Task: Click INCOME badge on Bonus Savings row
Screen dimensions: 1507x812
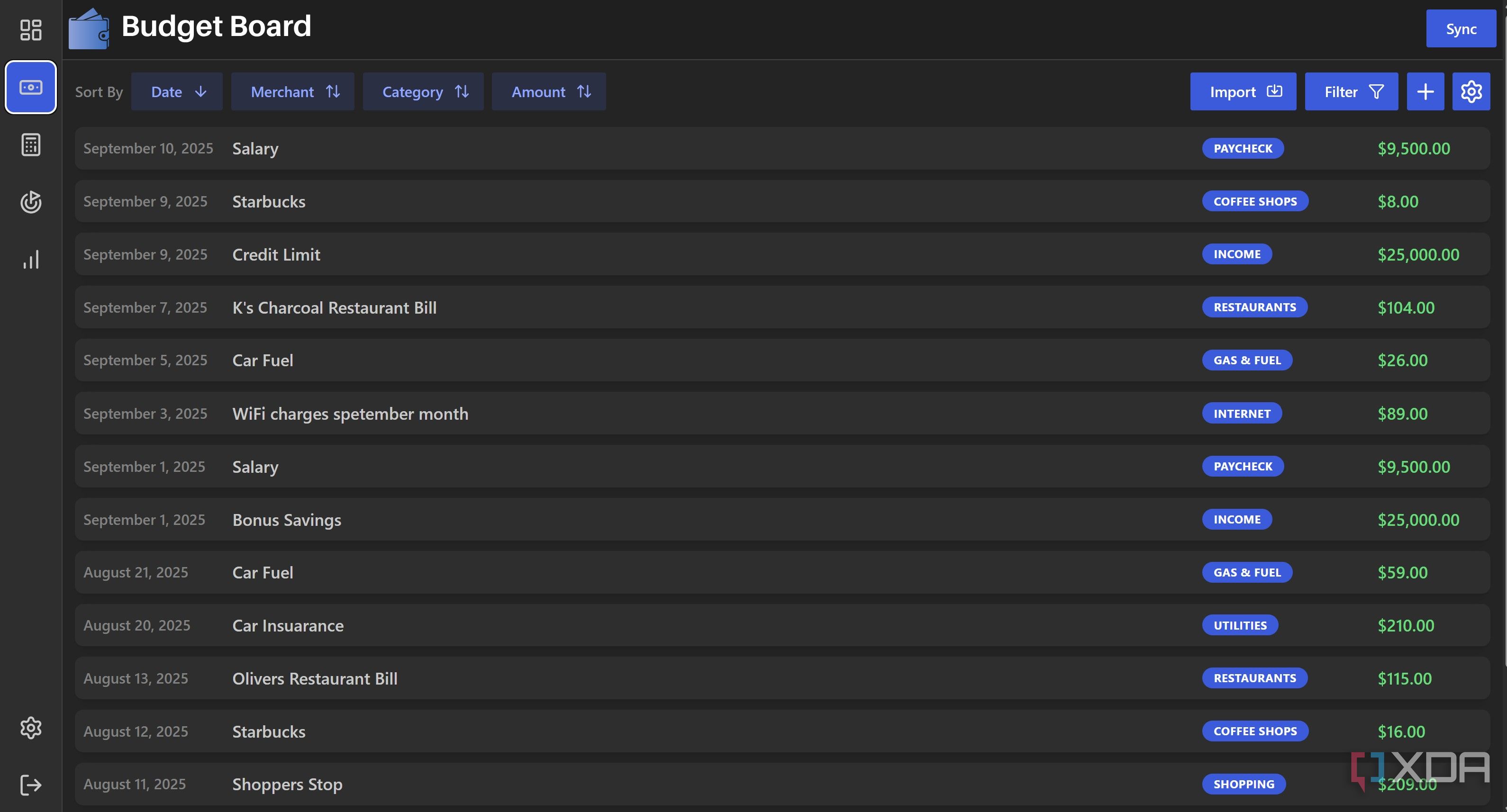Action: click(1237, 520)
